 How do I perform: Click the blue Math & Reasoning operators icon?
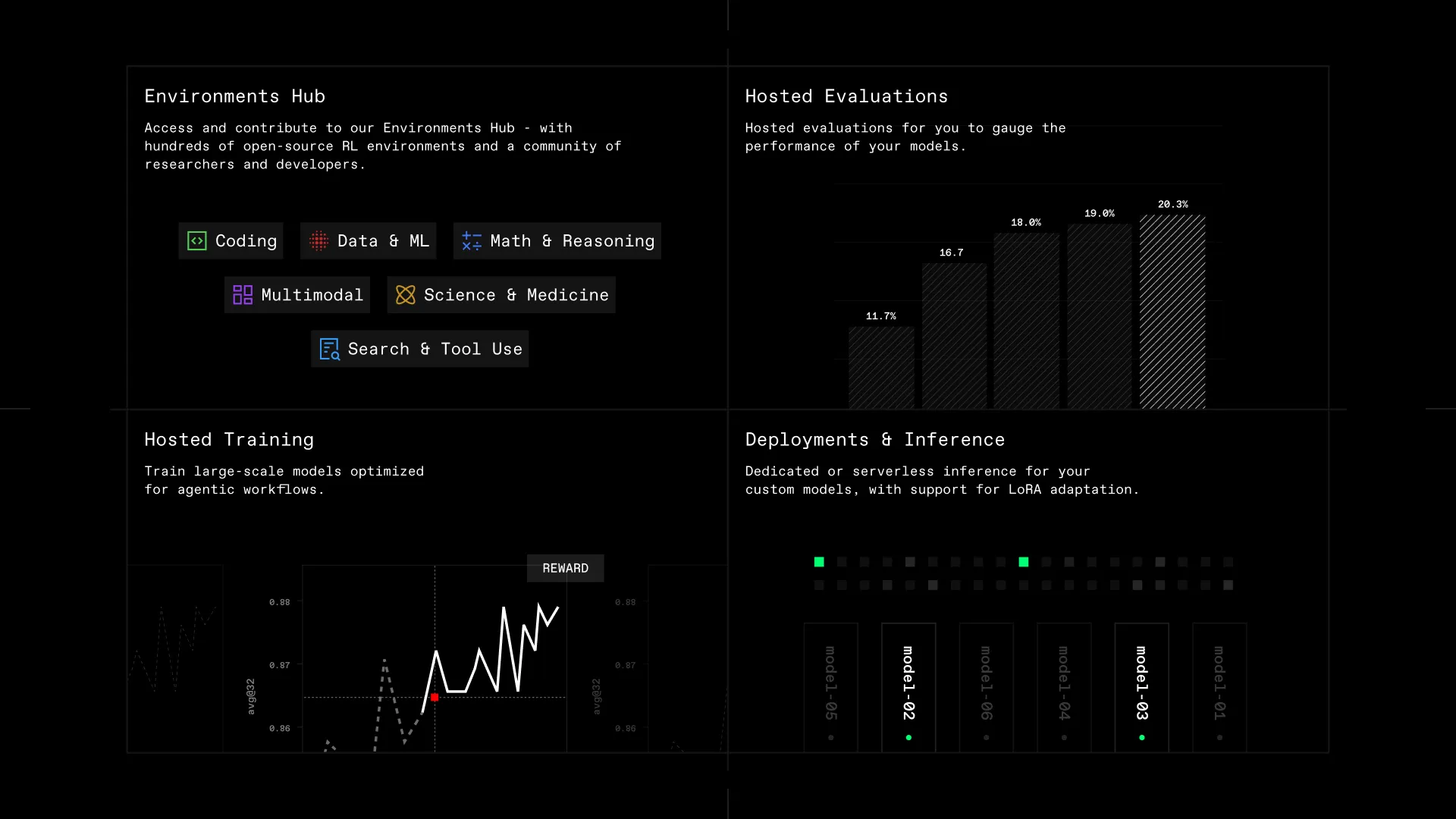[472, 241]
